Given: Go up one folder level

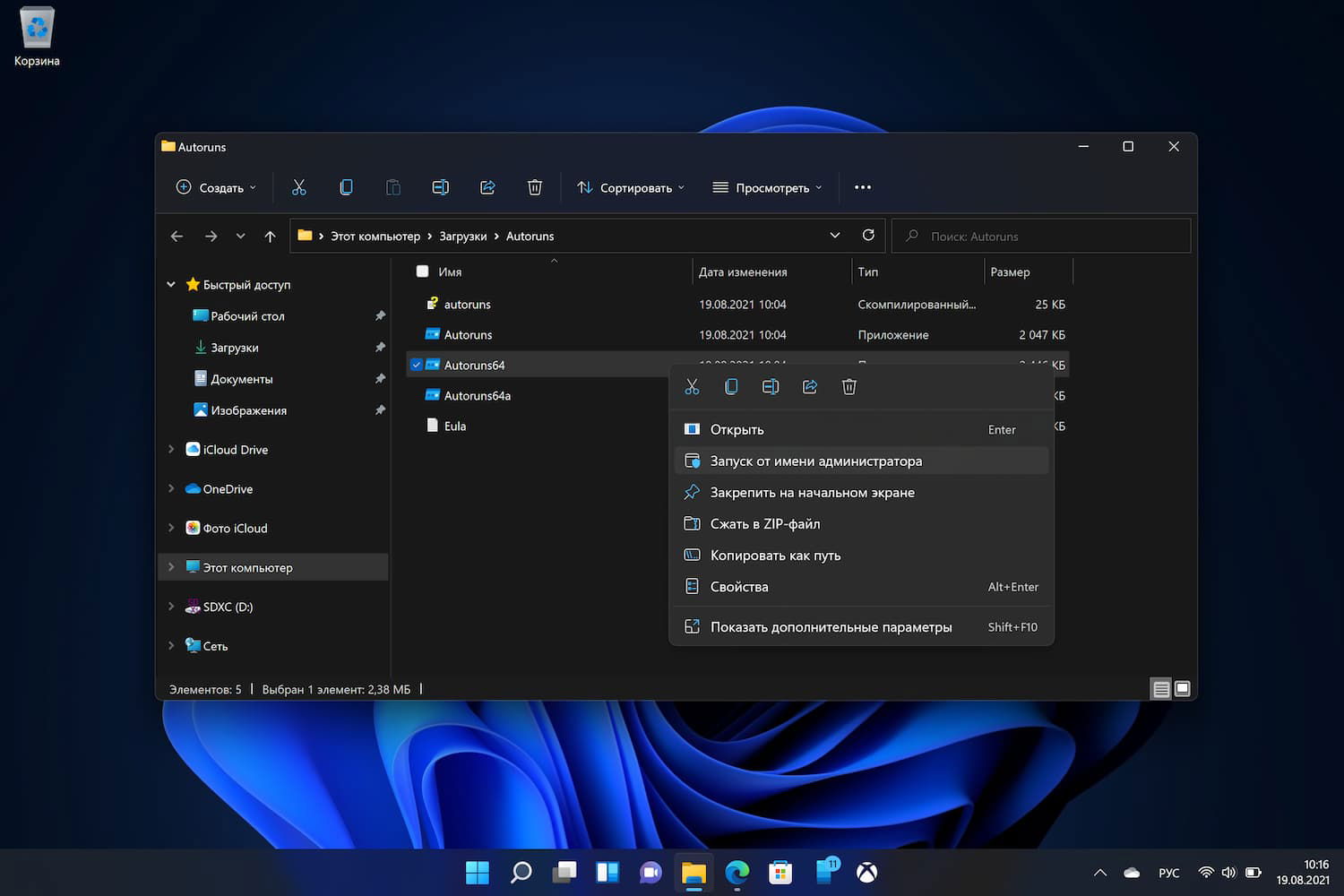Looking at the screenshot, I should coord(270,237).
